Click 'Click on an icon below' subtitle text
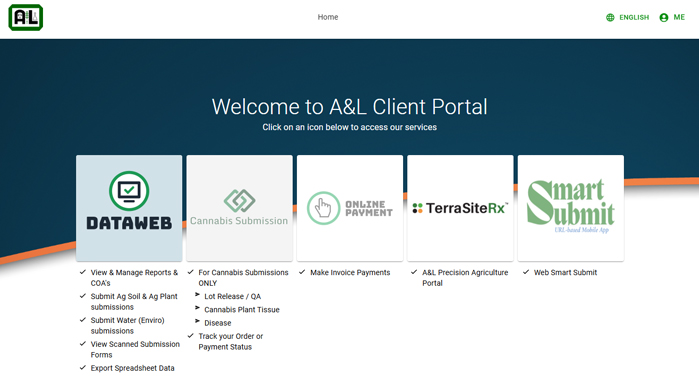 [350, 127]
